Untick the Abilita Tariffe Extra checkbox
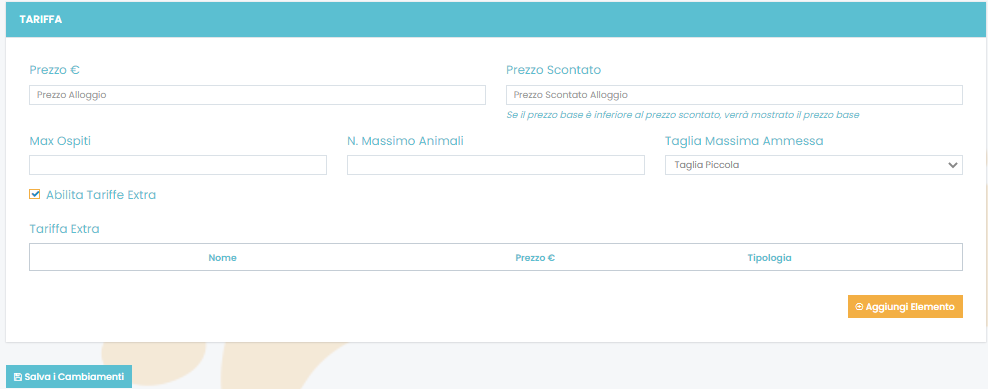Screen dimensions: 988x389 click(35, 194)
